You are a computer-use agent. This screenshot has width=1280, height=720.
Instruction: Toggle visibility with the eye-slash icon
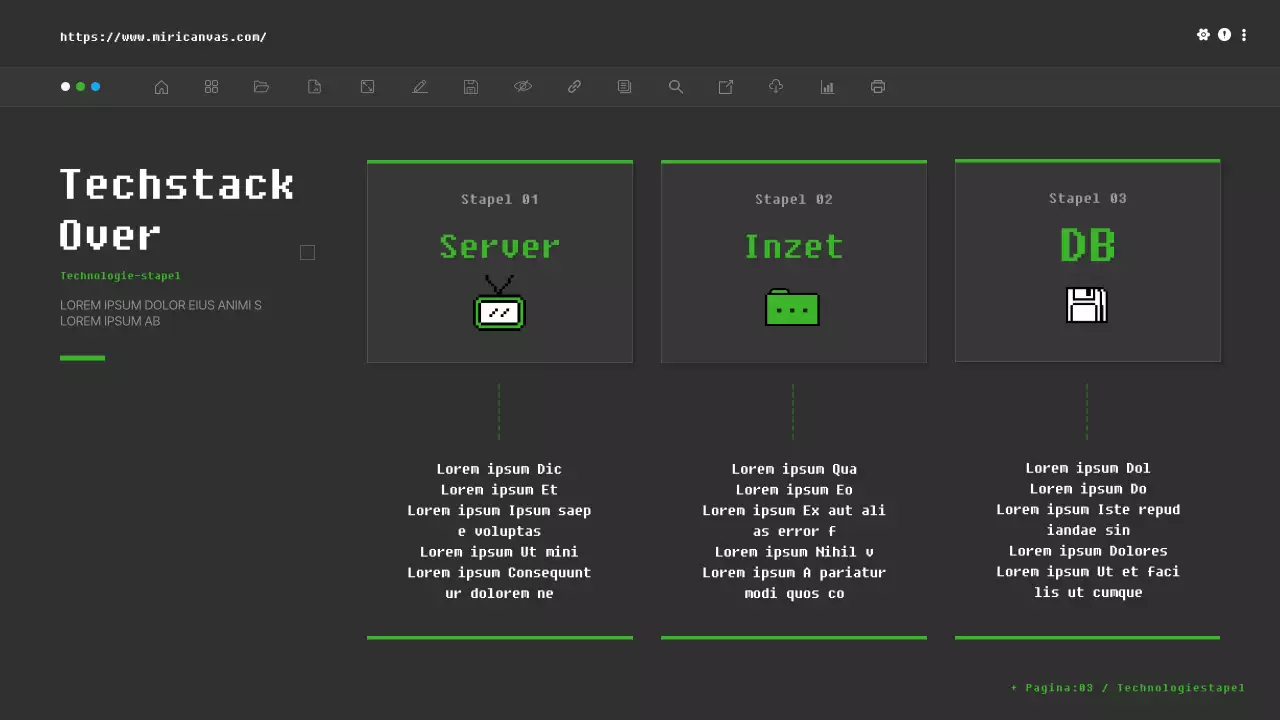point(523,86)
